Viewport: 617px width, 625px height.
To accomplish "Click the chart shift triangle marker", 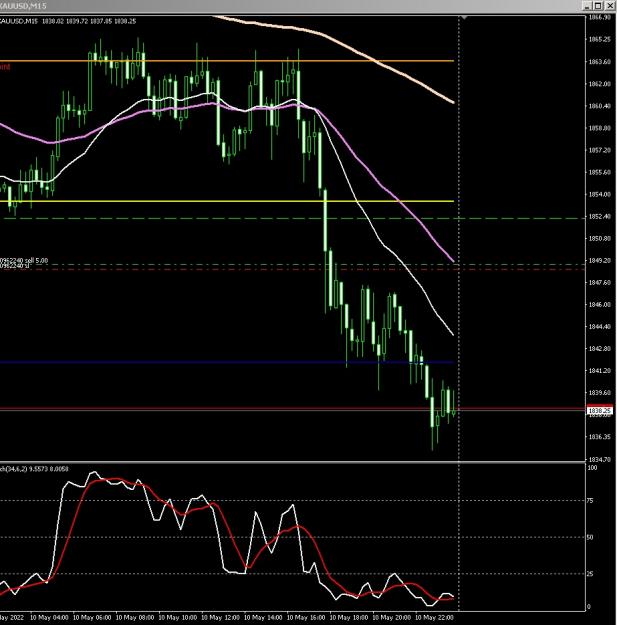I will tap(464, 18).
